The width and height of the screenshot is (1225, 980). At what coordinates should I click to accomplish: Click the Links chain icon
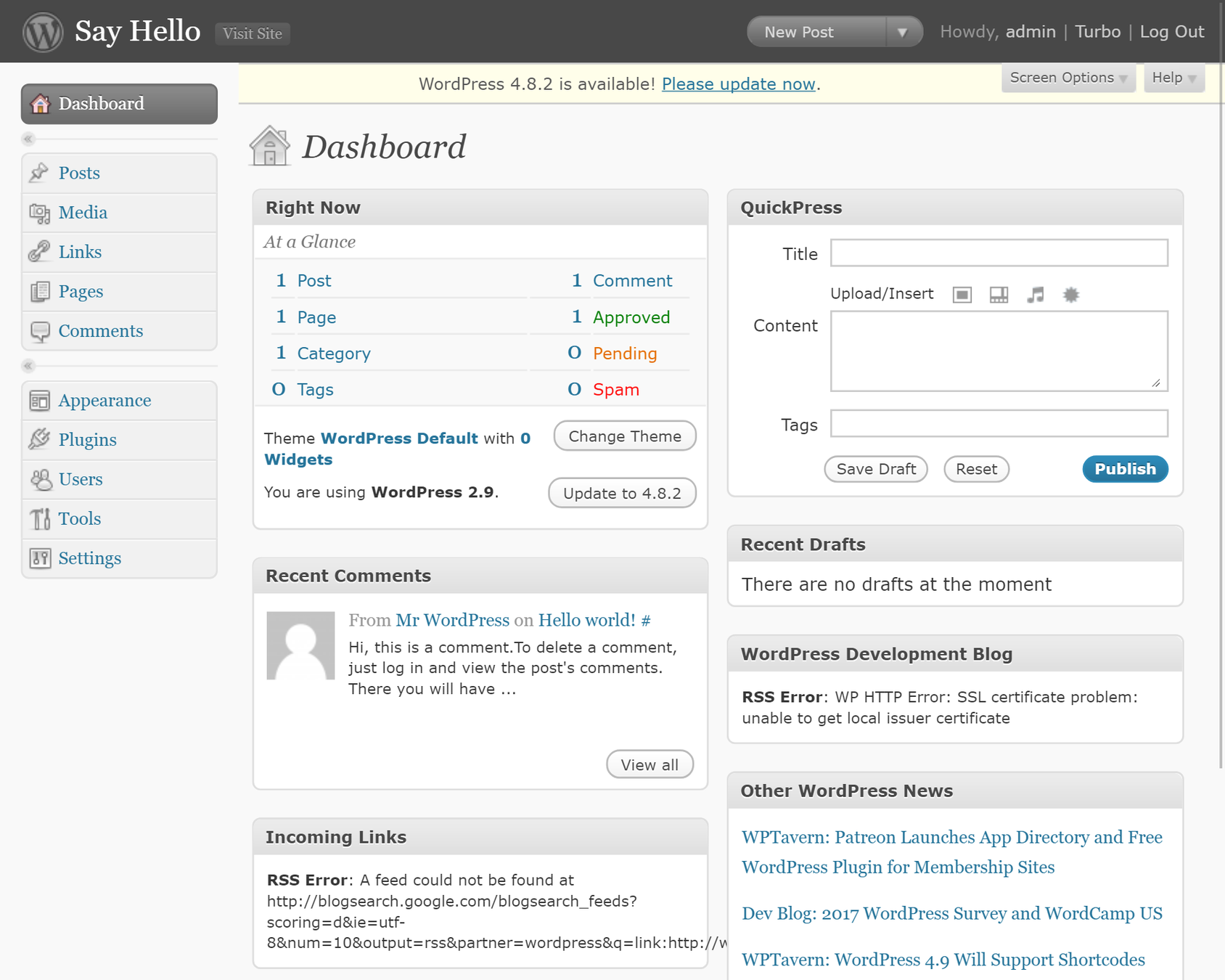click(x=39, y=252)
